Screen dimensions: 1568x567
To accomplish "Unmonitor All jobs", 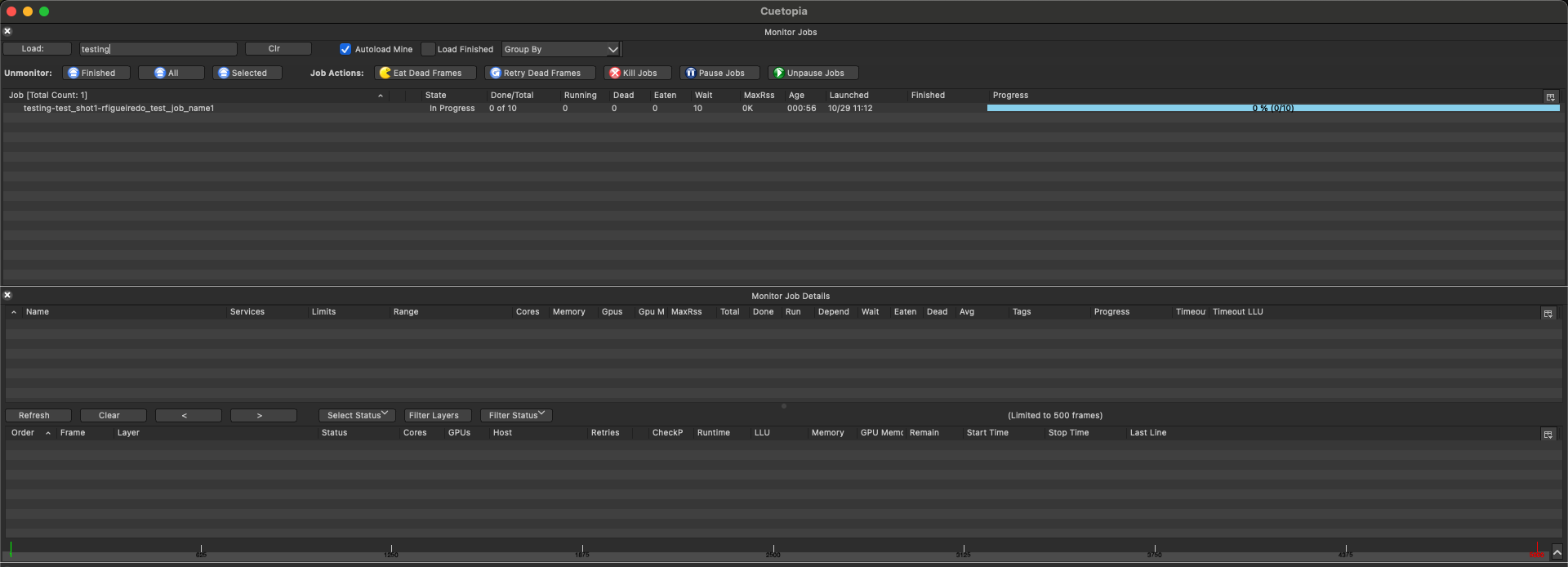I will [171, 73].
